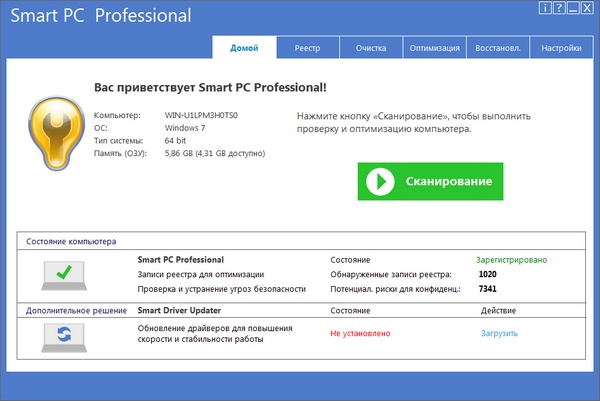This screenshot has height=401, width=600.
Task: Switch to the Настройки tab
Action: tap(561, 48)
